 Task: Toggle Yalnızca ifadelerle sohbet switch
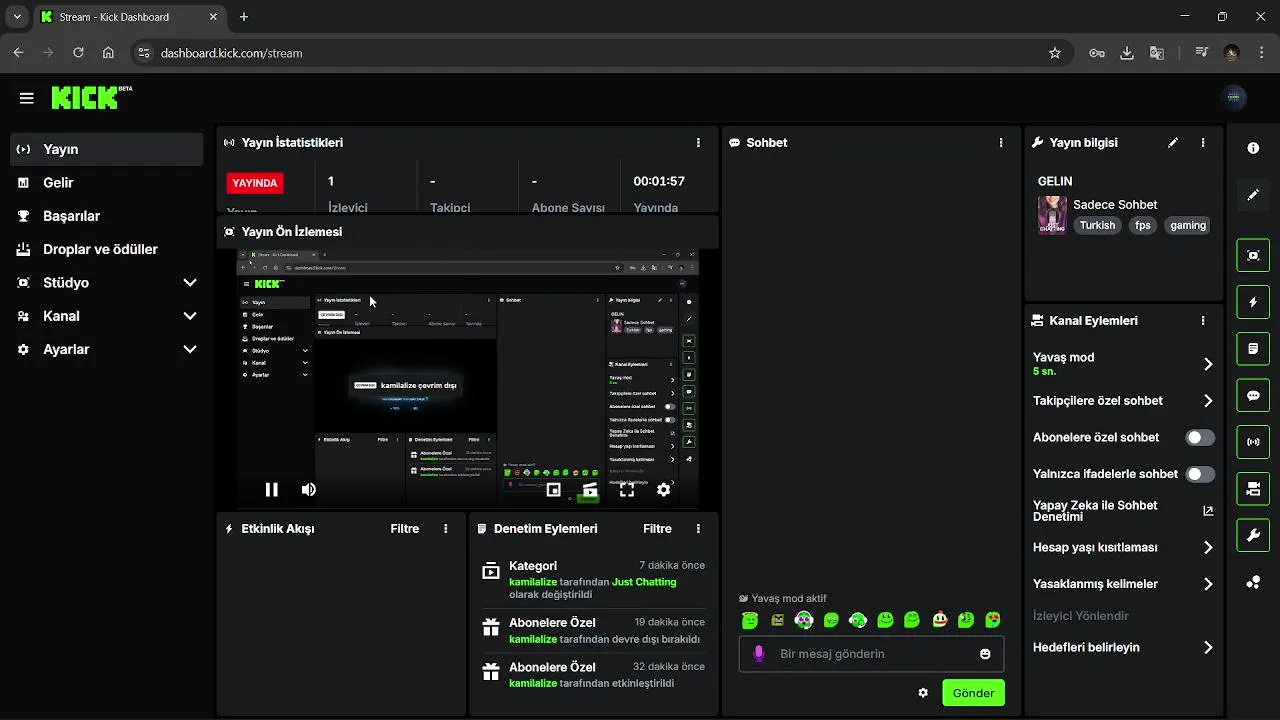tap(1200, 474)
